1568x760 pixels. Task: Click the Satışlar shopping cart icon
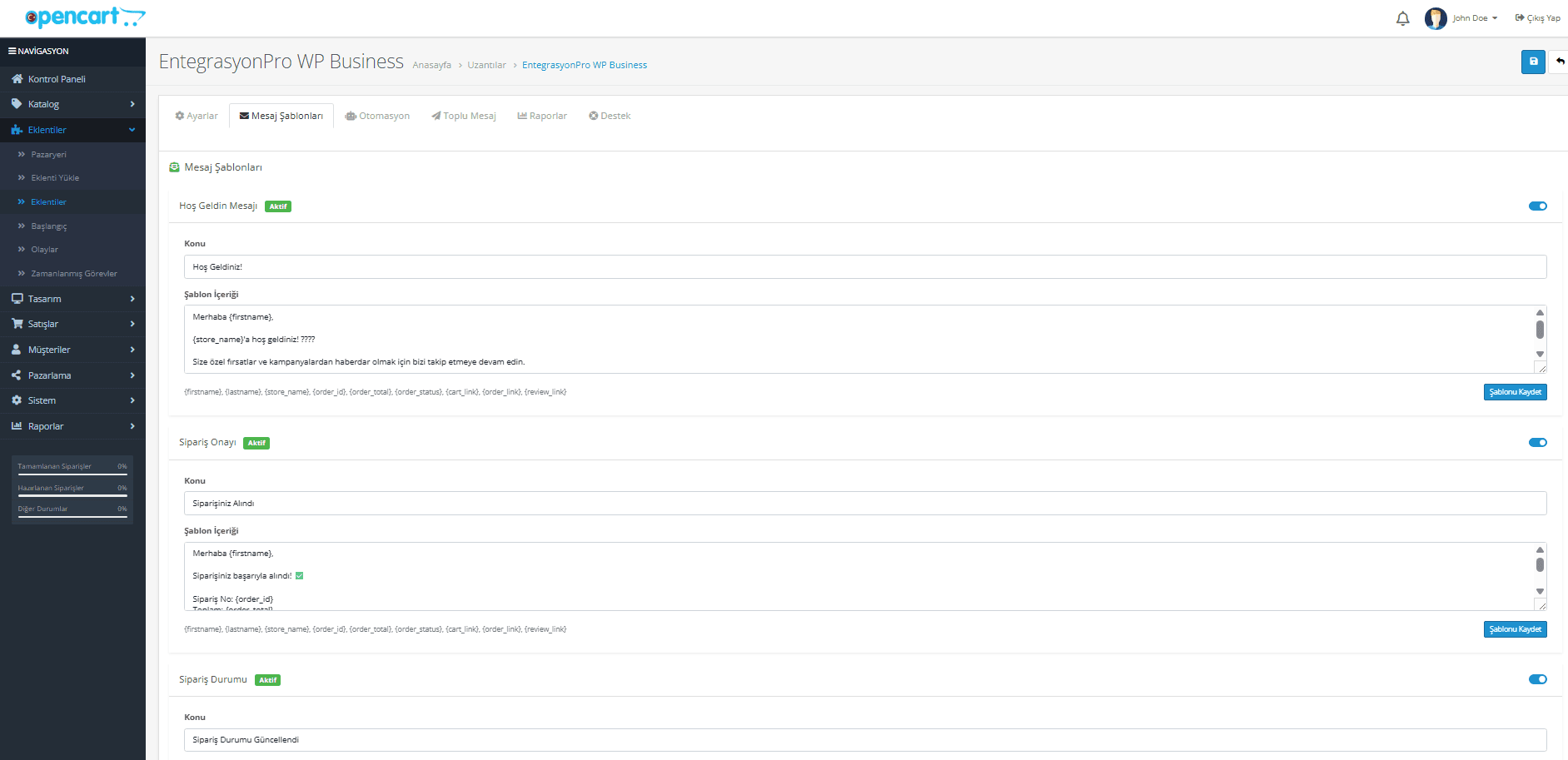[x=17, y=324]
